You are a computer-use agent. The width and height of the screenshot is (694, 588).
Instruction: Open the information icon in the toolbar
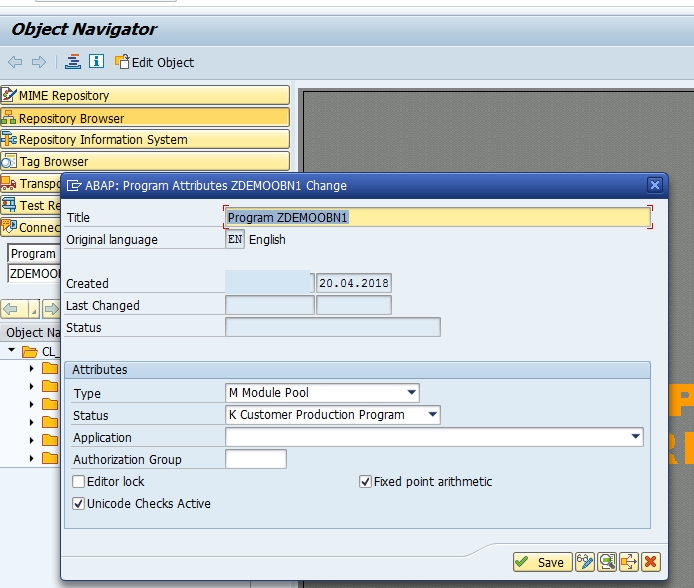coord(96,61)
